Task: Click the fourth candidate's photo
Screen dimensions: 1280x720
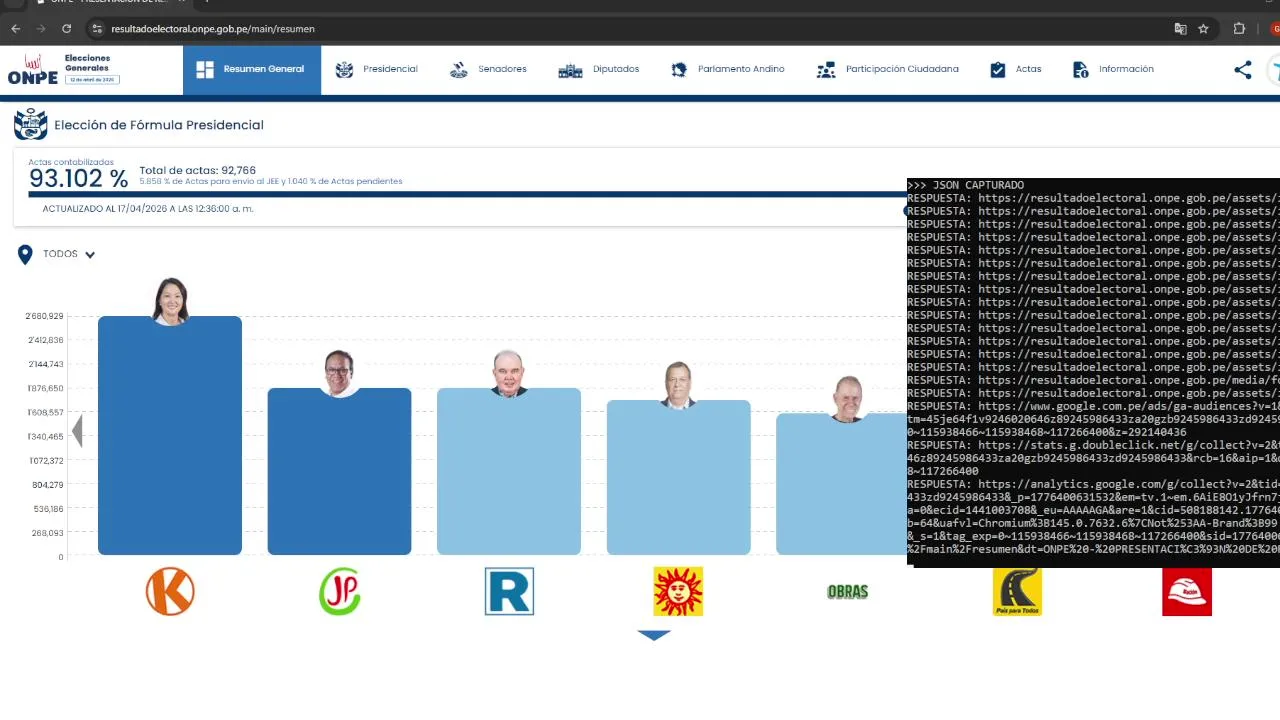Action: (x=678, y=385)
